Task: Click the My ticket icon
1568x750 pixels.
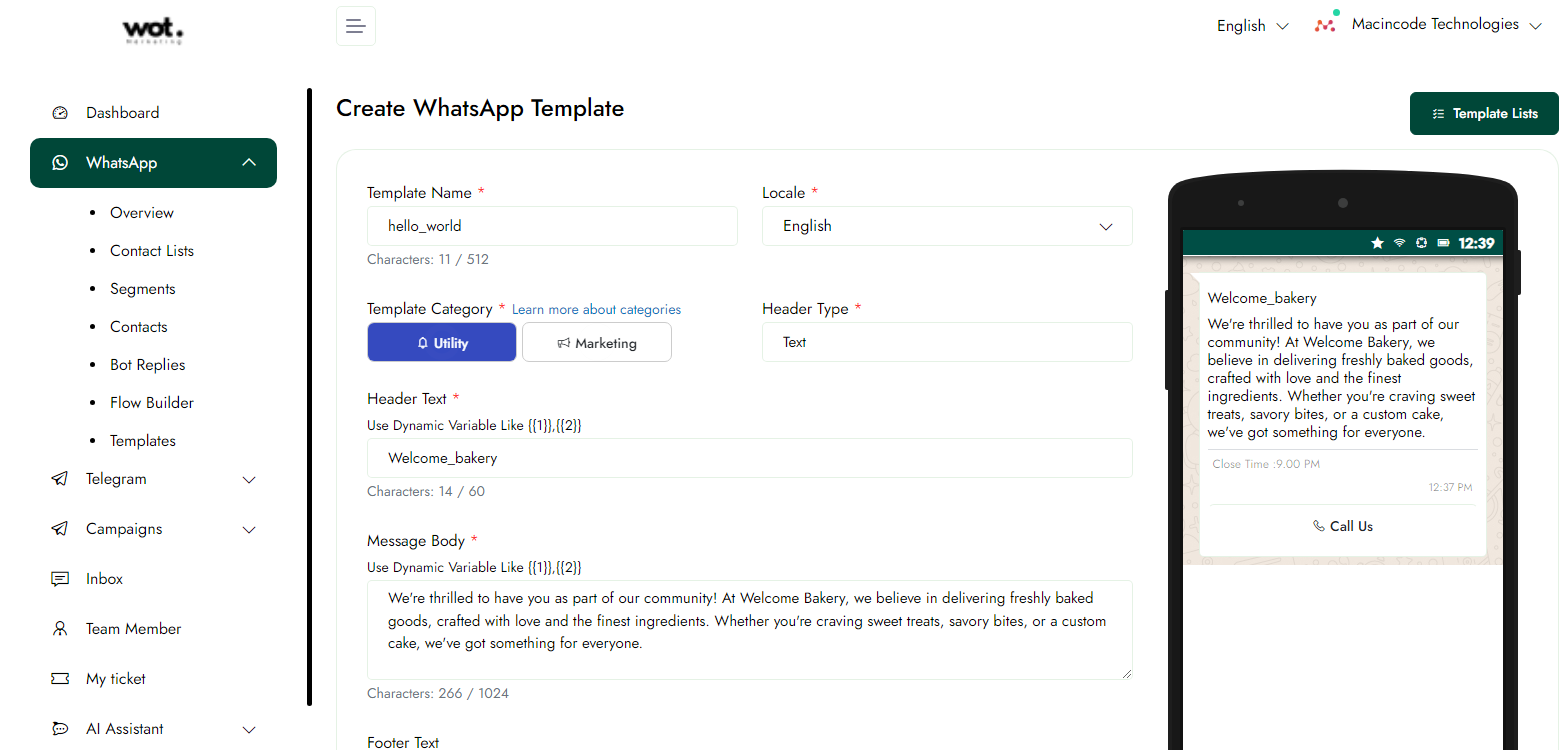Action: click(60, 679)
